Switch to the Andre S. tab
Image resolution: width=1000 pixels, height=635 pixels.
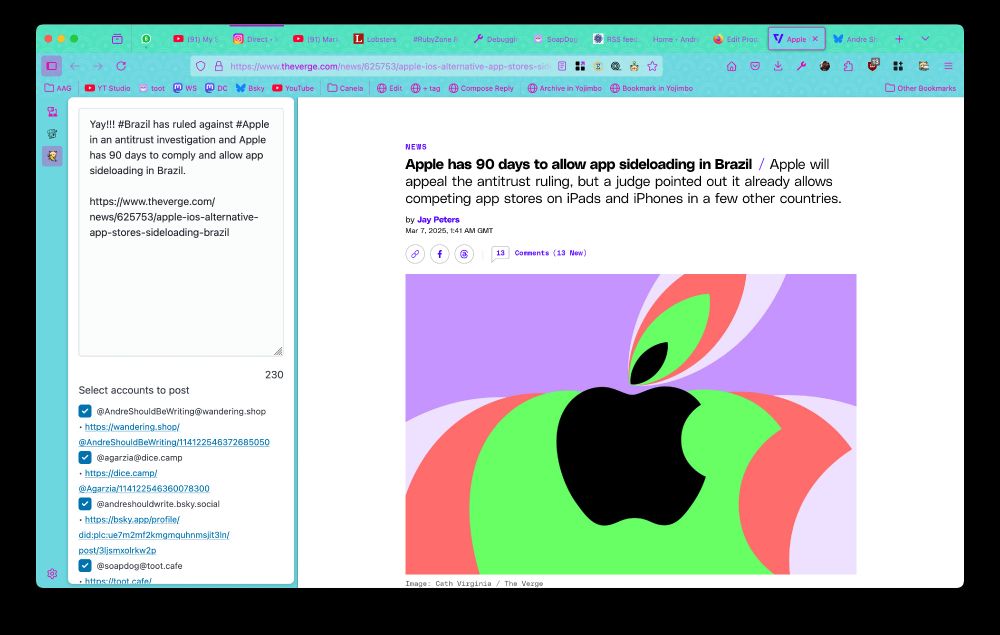coord(858,39)
